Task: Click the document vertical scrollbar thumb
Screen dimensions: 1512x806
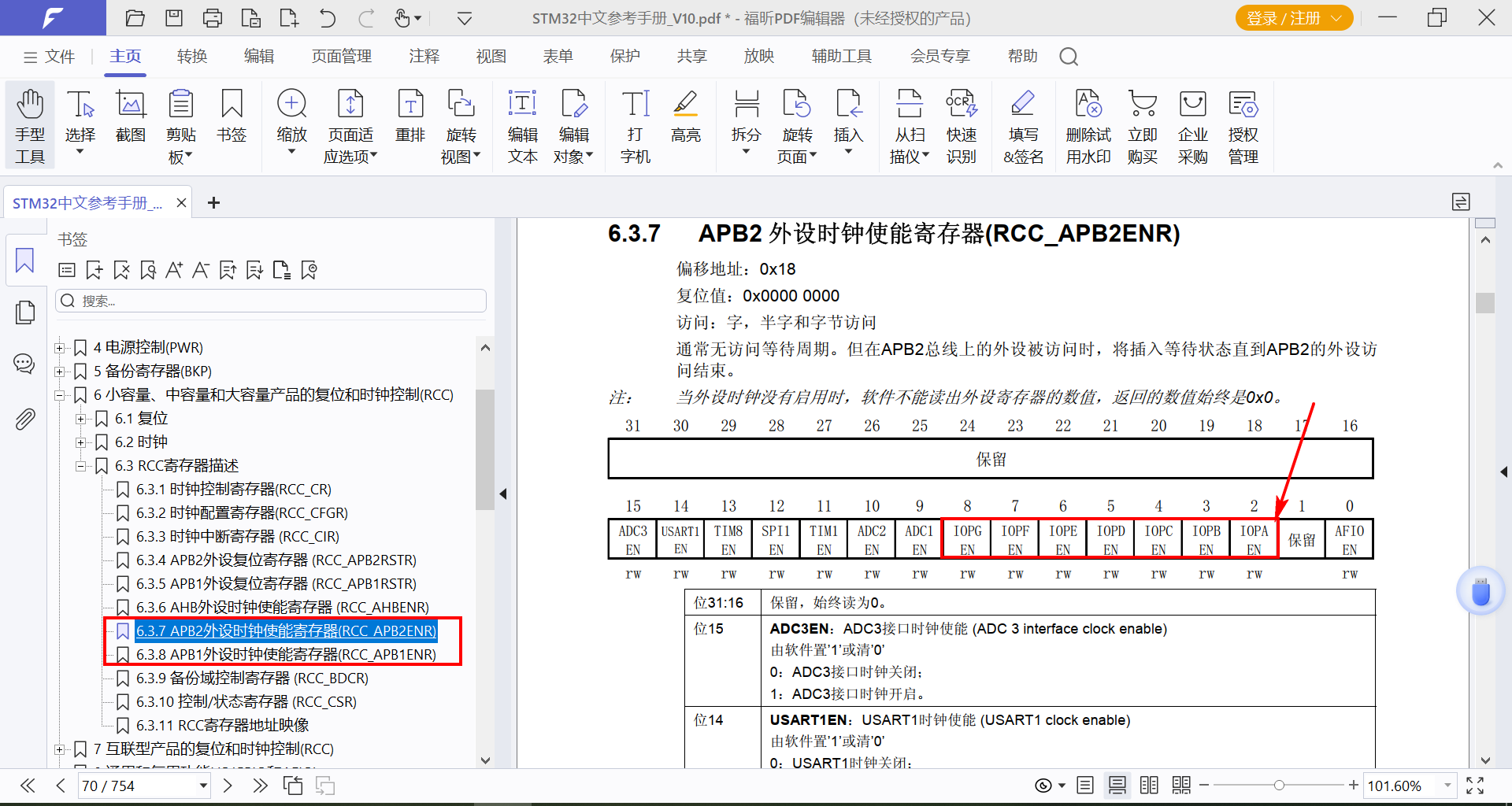Action: (x=1485, y=303)
